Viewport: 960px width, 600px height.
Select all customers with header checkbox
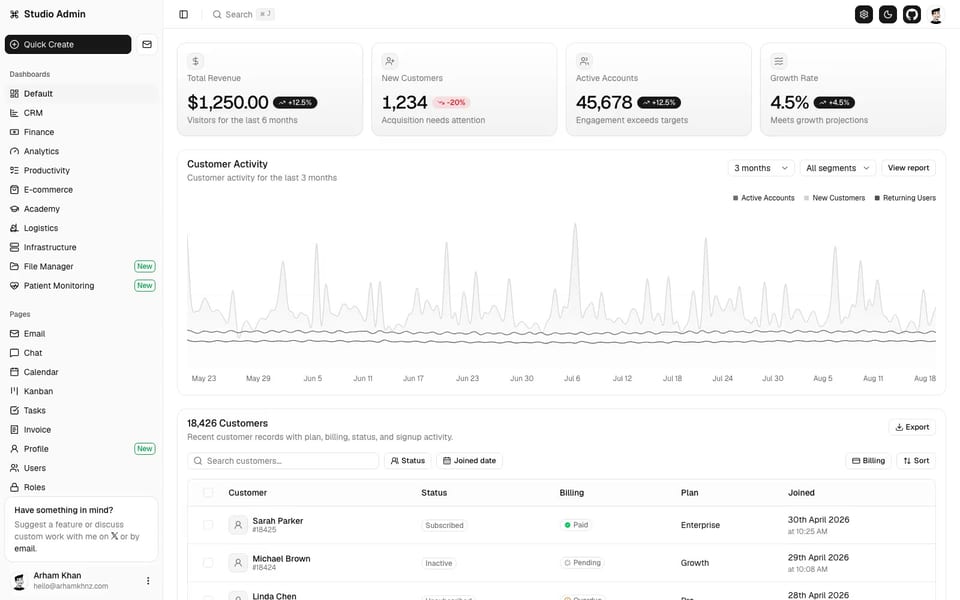tap(208, 492)
